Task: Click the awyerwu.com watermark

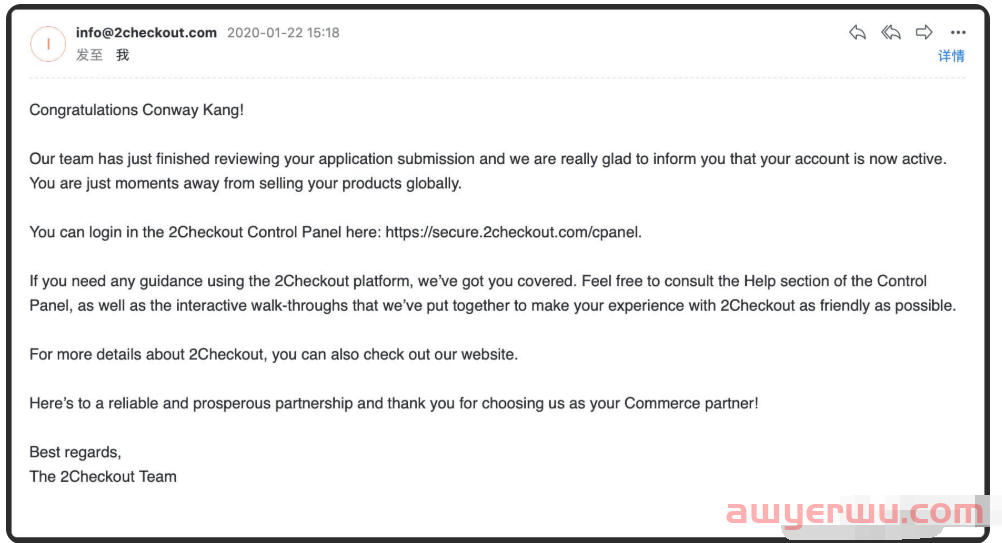Action: tap(855, 513)
